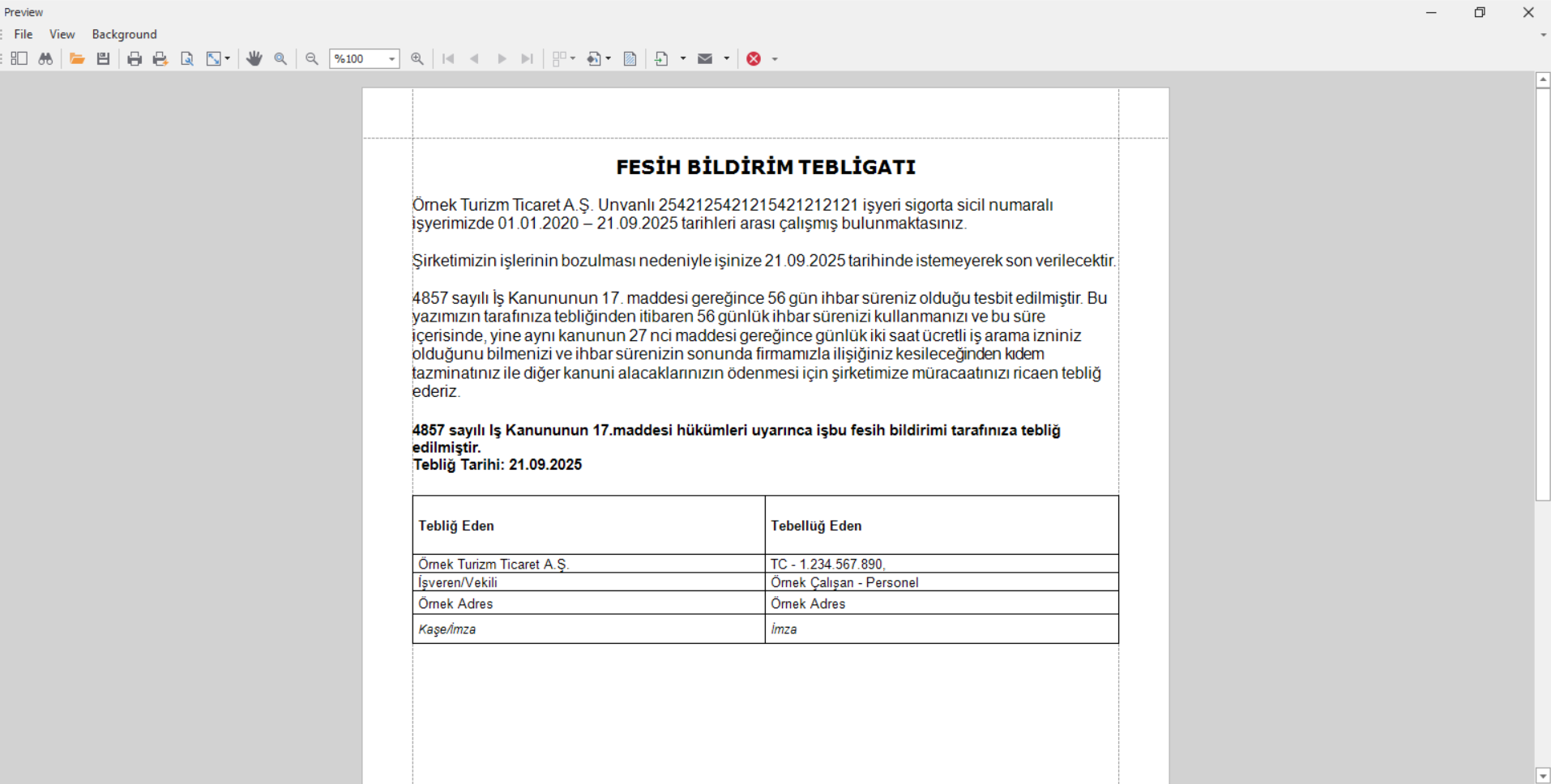
Task: Open the Background menu
Action: pyautogui.click(x=124, y=34)
